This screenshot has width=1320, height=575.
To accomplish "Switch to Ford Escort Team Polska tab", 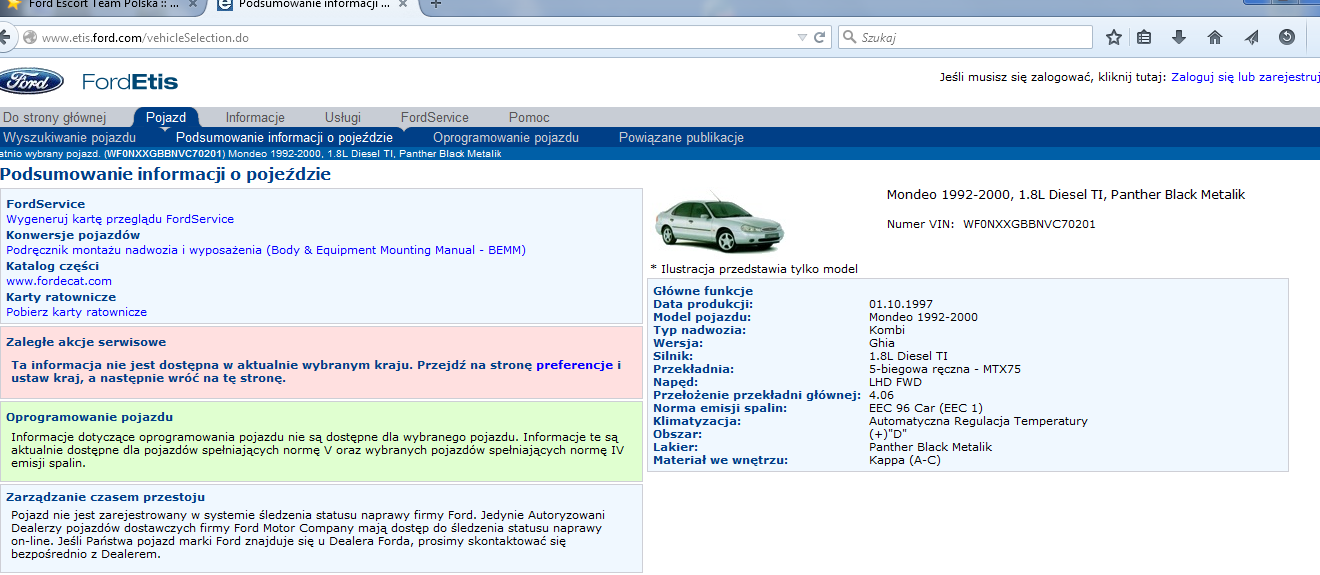I will tap(100, 4).
